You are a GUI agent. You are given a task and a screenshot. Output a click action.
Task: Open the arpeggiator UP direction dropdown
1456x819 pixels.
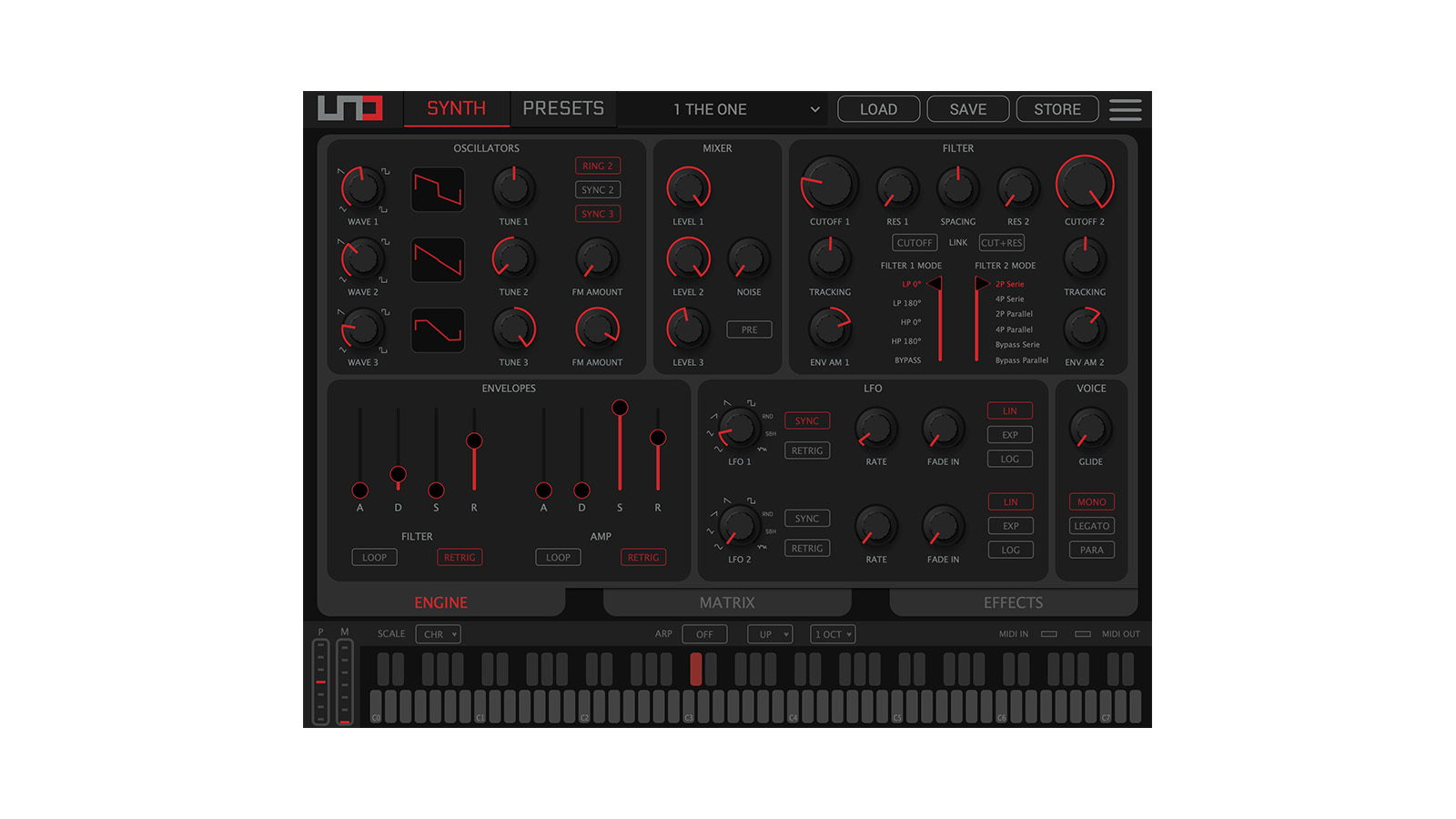click(x=770, y=634)
